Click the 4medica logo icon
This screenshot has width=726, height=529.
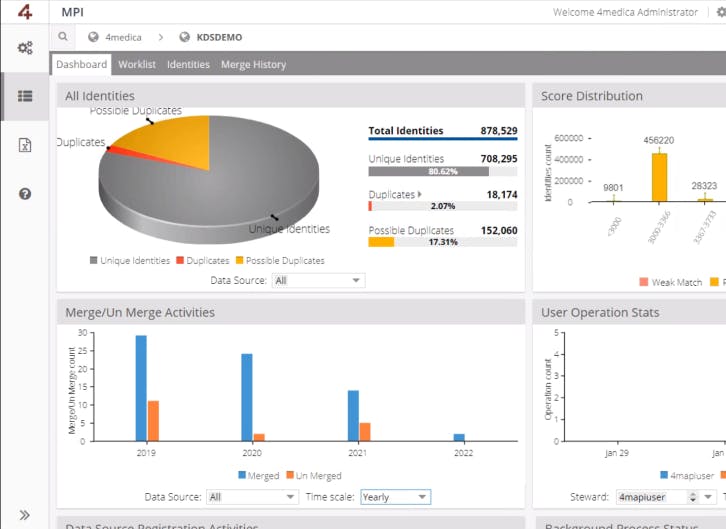[25, 11]
